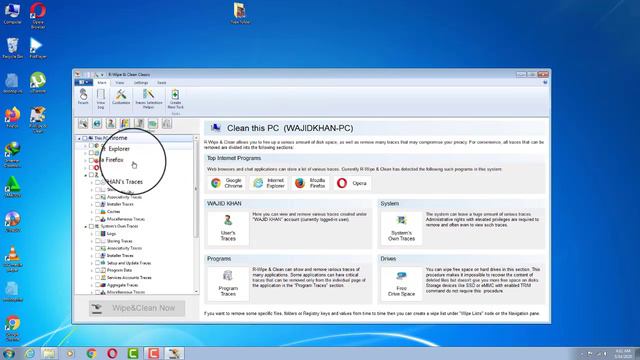Tick the Logs checkbox
Screen dimensions: 640x360
click(x=98, y=233)
